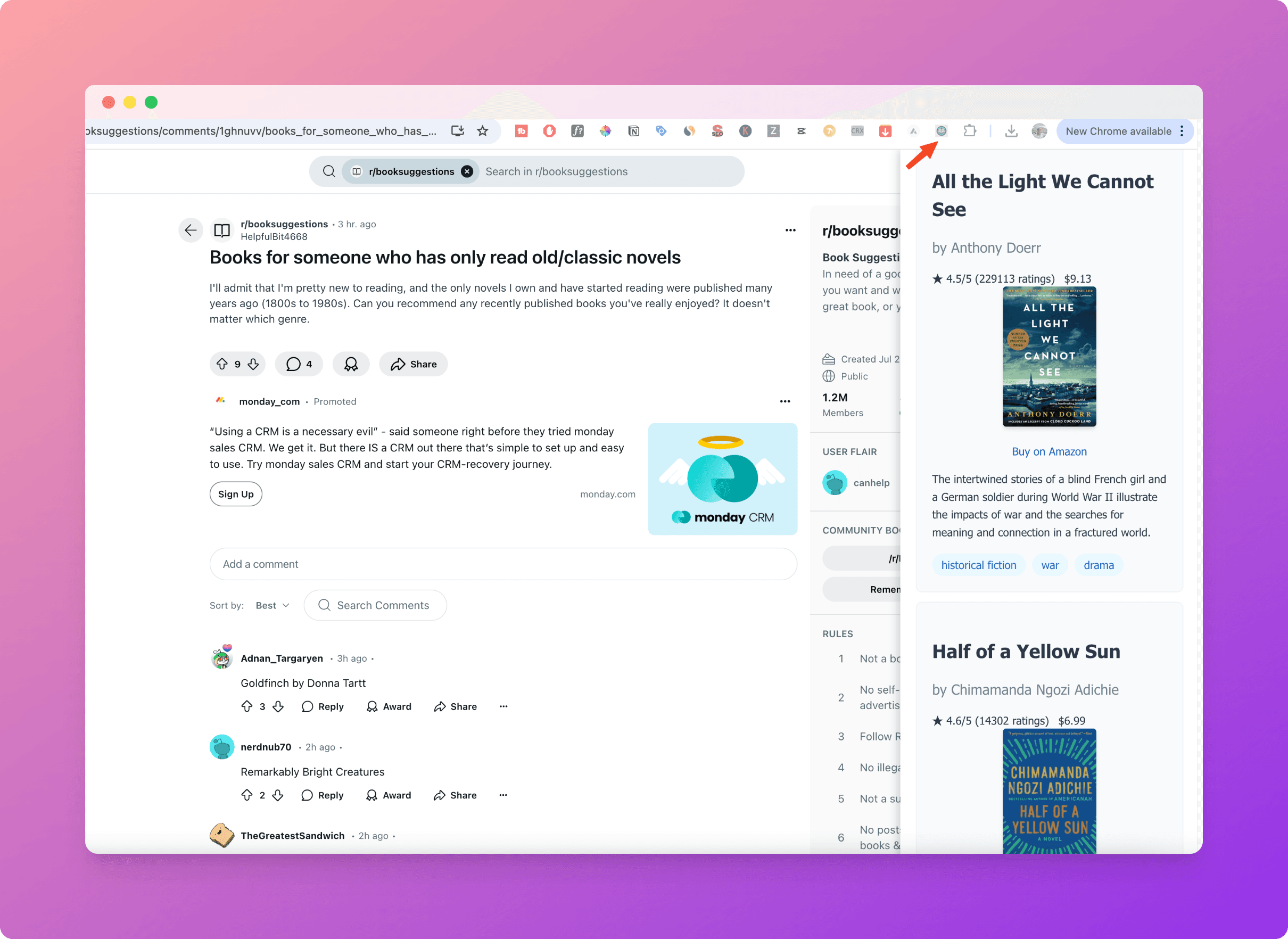Bookmark this page with the star icon
Screen dimensions: 1288x939
tap(482, 131)
